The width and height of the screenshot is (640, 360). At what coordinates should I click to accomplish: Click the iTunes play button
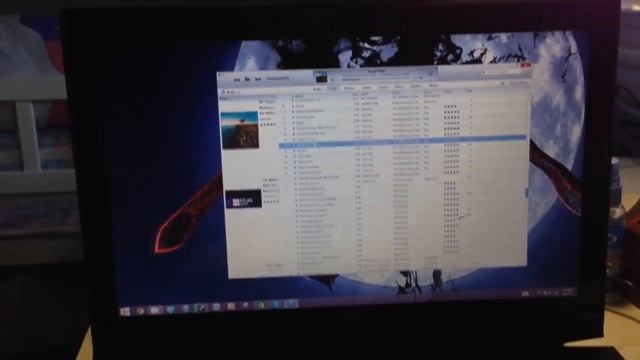click(247, 80)
